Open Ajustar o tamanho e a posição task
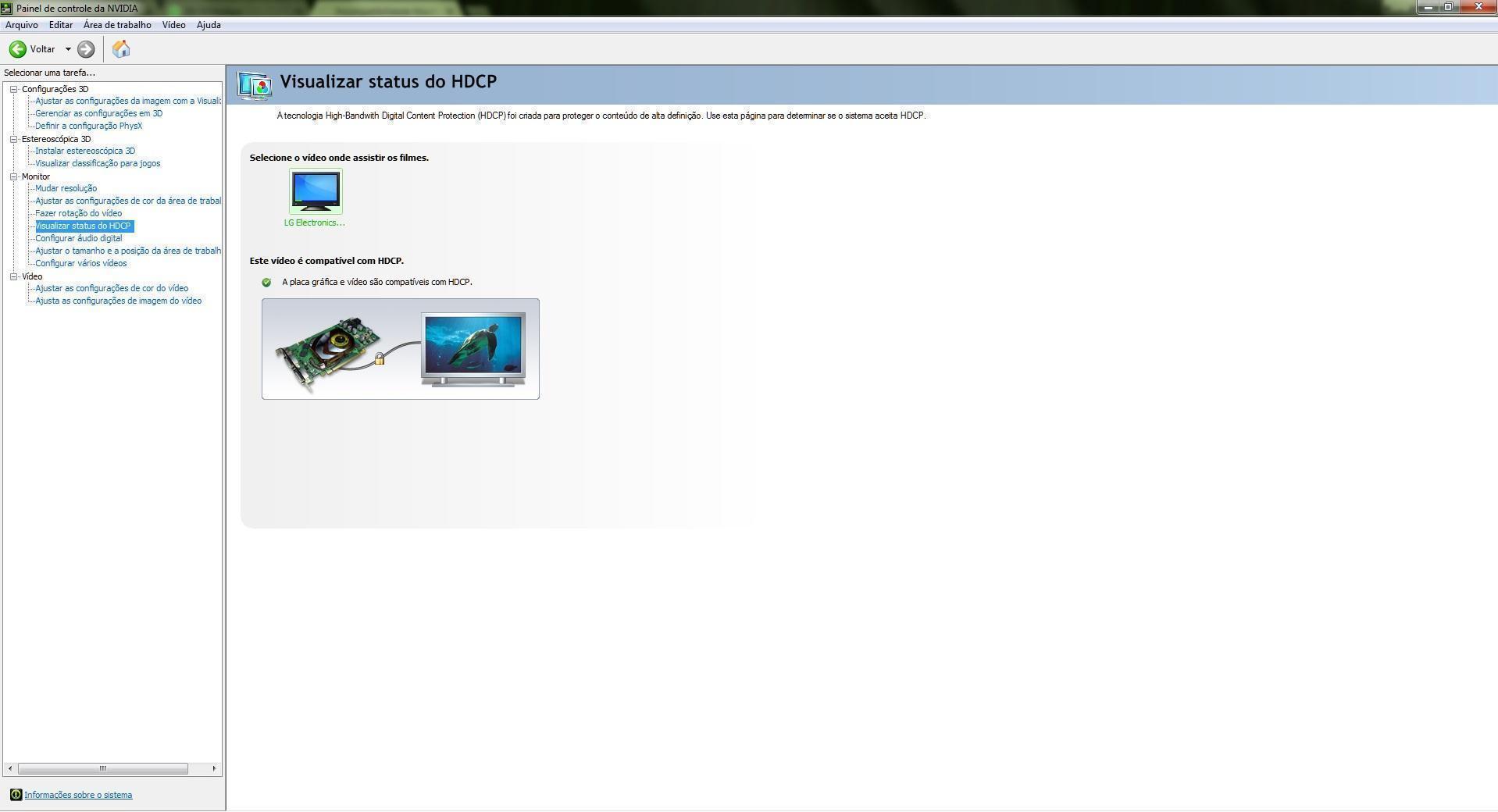 pos(128,251)
